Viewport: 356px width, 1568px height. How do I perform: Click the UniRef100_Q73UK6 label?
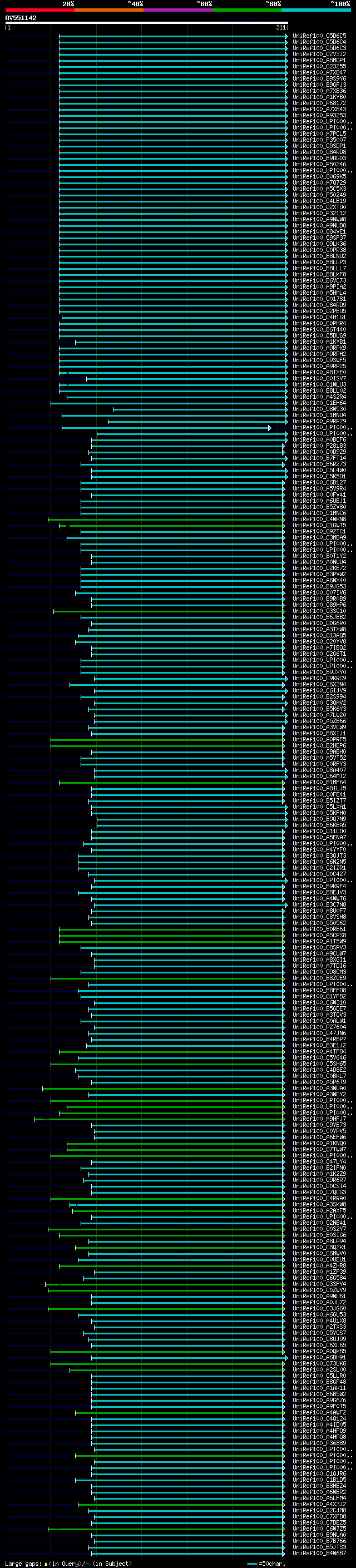319,1363
